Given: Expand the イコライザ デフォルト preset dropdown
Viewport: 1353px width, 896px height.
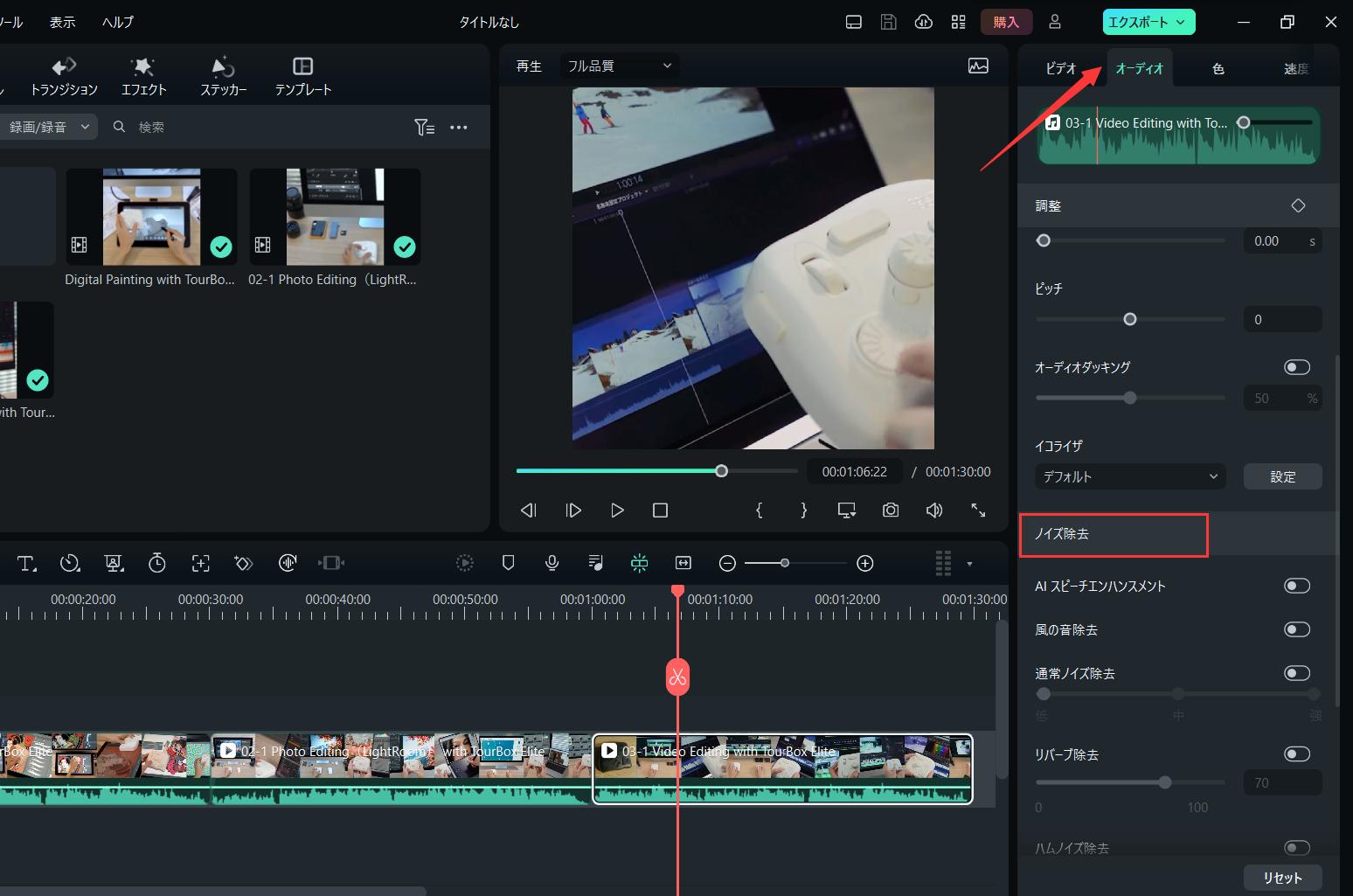Looking at the screenshot, I should point(1129,476).
